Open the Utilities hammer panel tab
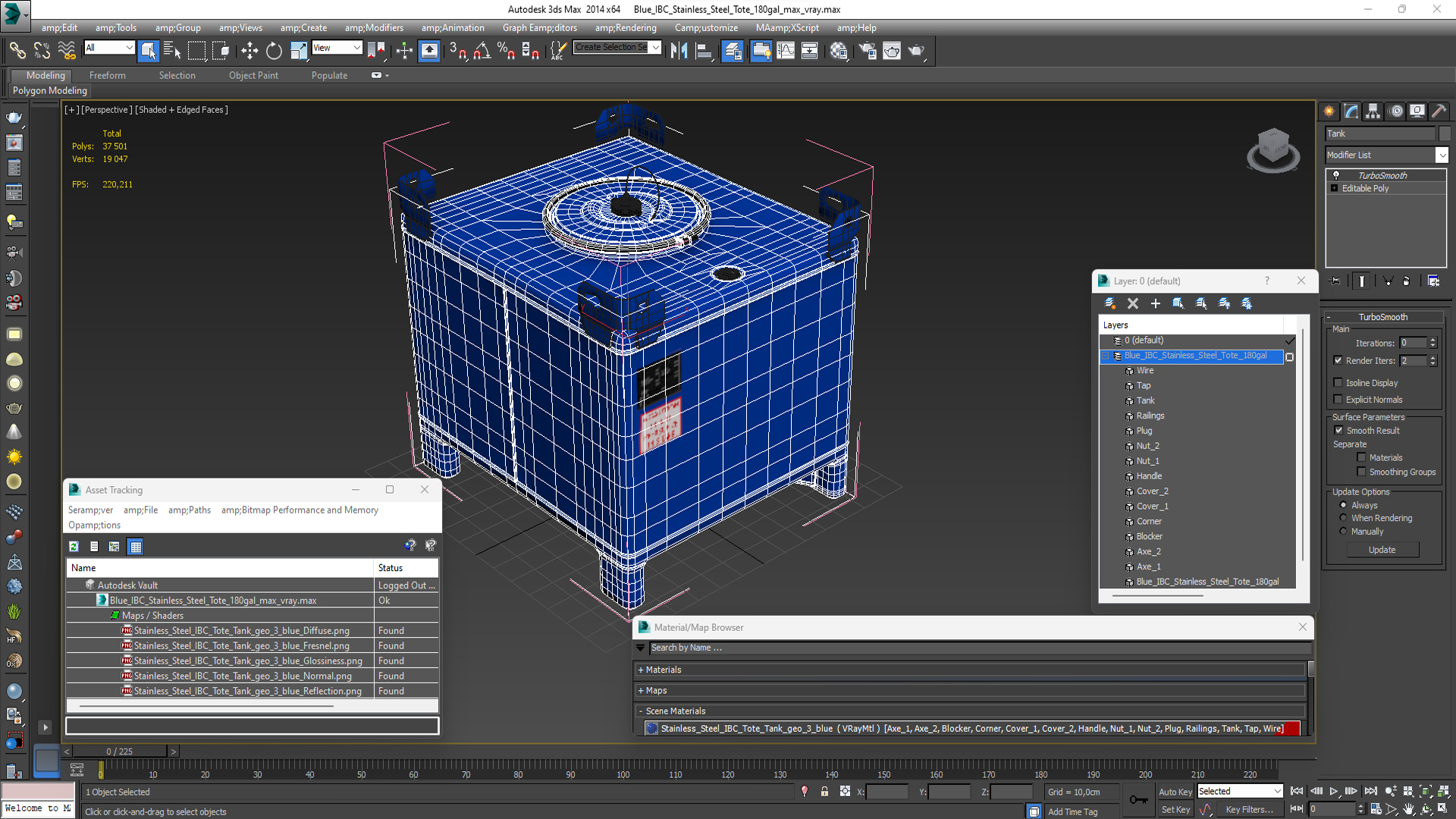The height and width of the screenshot is (819, 1456). pos(1439,111)
